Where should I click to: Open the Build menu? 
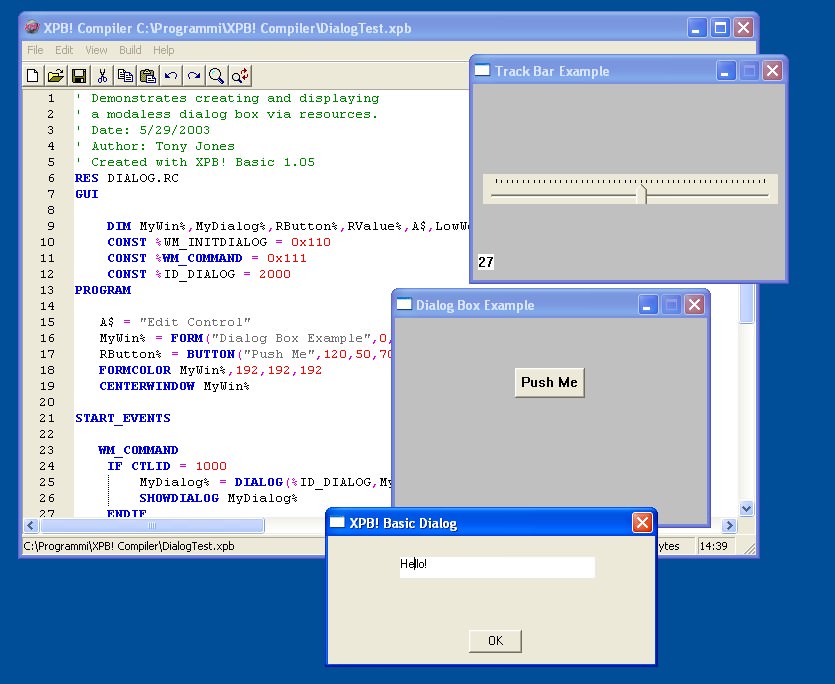pos(130,50)
